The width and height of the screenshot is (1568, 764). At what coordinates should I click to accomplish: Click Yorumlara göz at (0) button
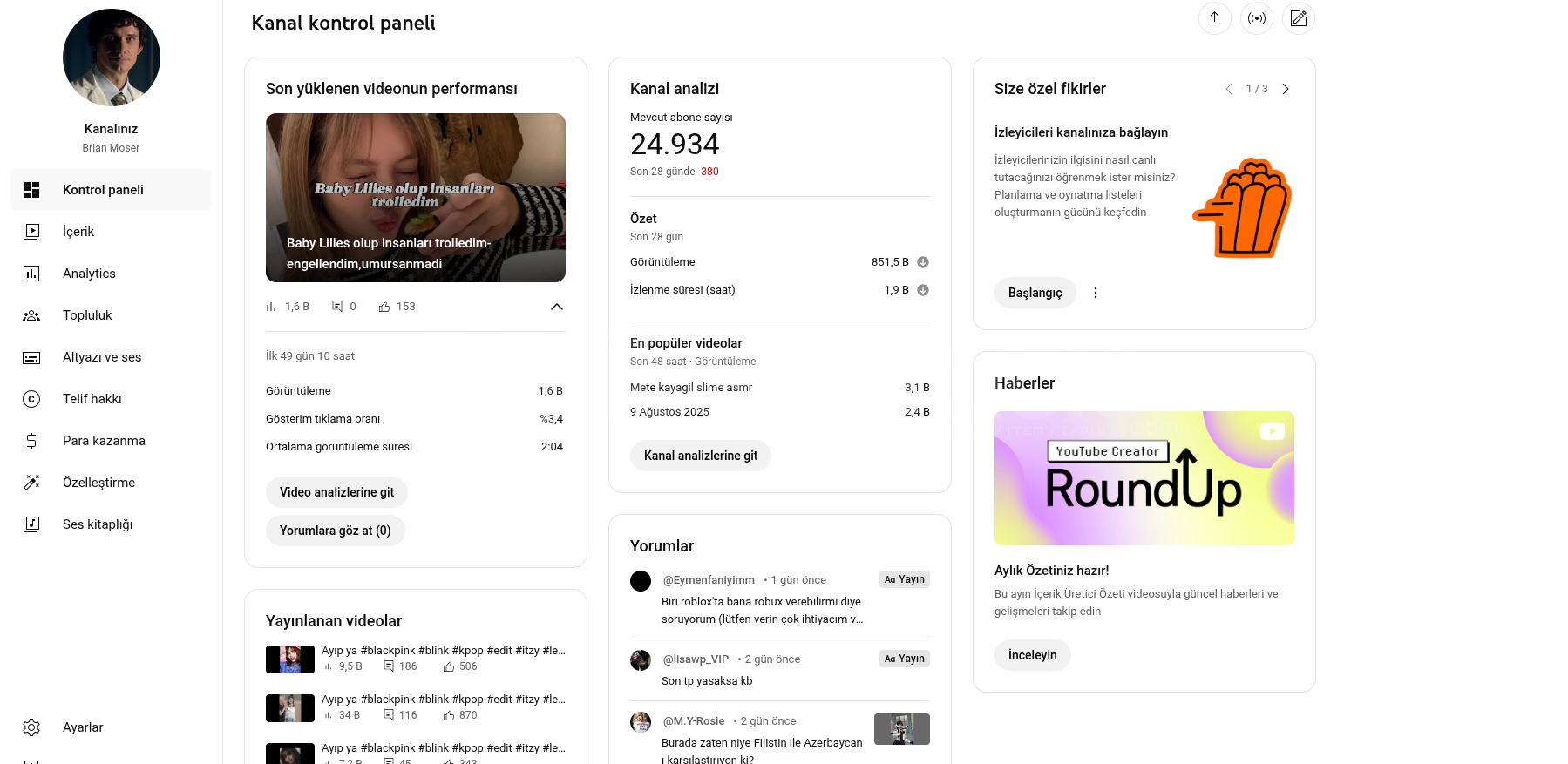pos(336,531)
